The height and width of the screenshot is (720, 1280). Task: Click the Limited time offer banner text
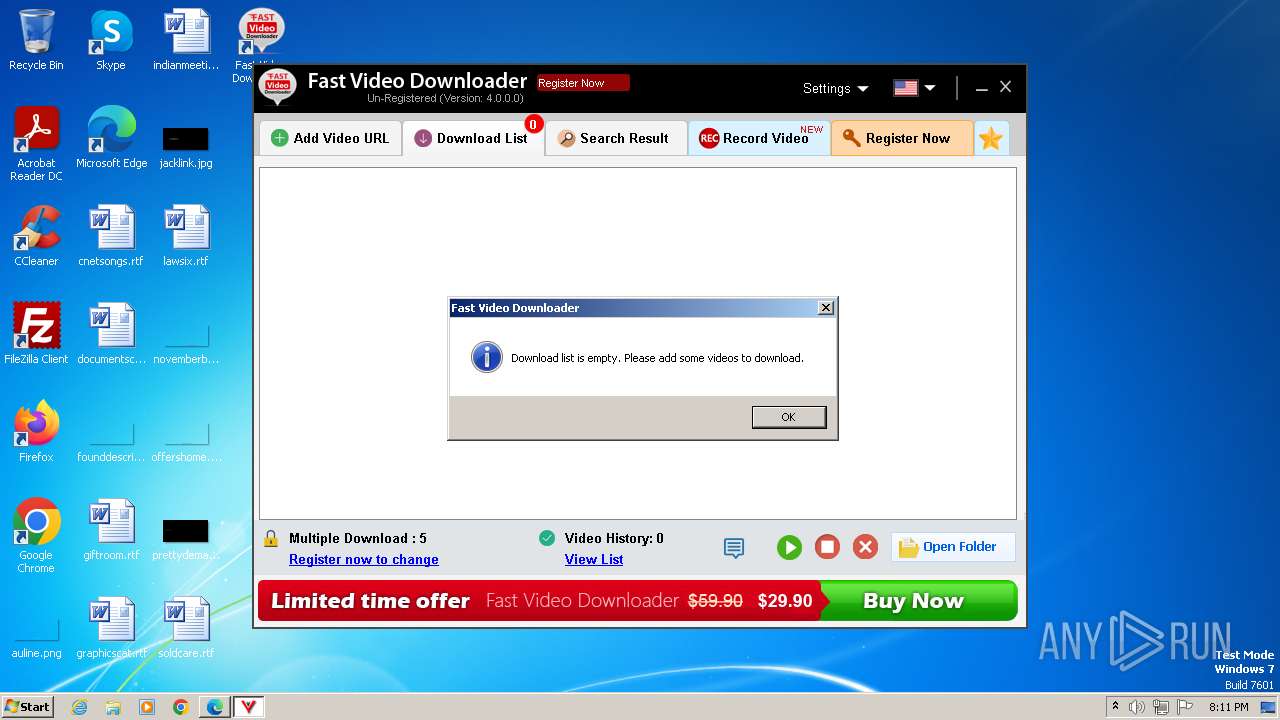[x=370, y=601]
